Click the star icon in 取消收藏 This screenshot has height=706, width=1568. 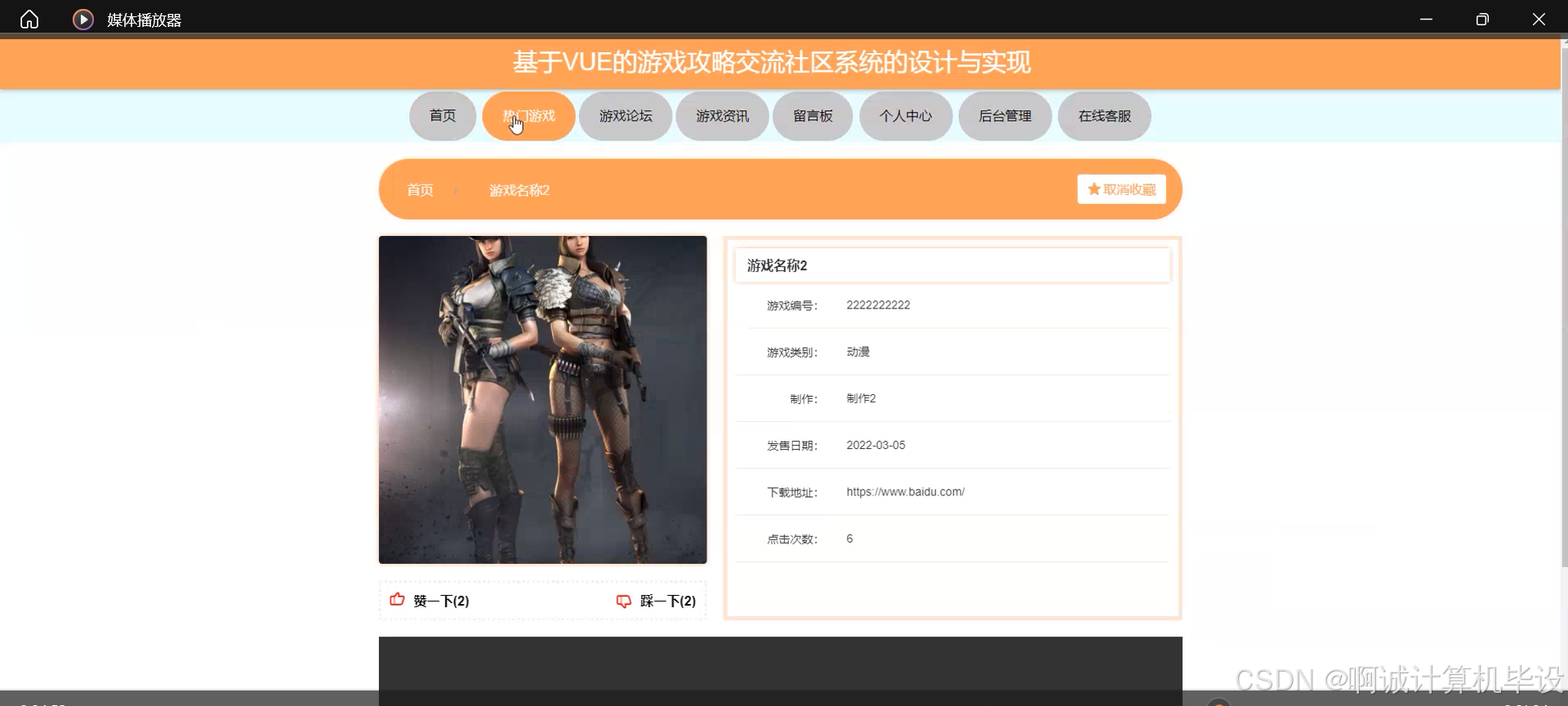point(1094,189)
